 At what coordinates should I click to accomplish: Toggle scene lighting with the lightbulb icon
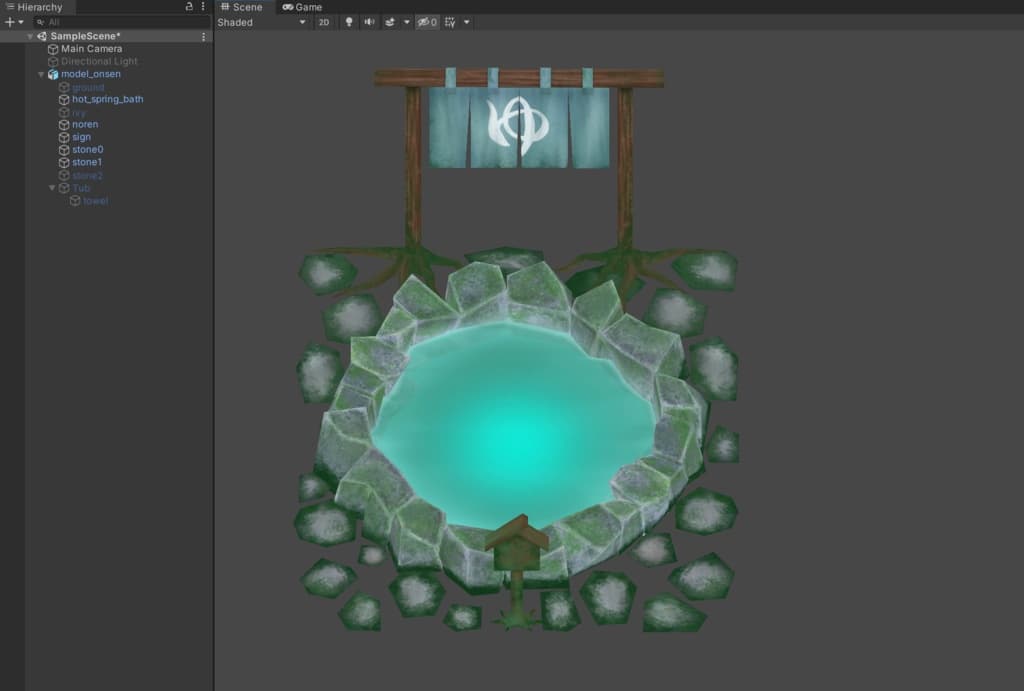tap(349, 22)
